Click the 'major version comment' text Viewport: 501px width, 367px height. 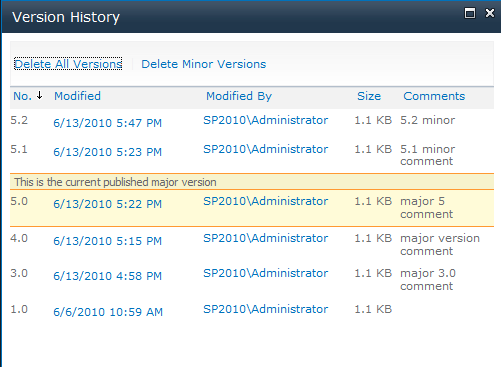tap(440, 244)
